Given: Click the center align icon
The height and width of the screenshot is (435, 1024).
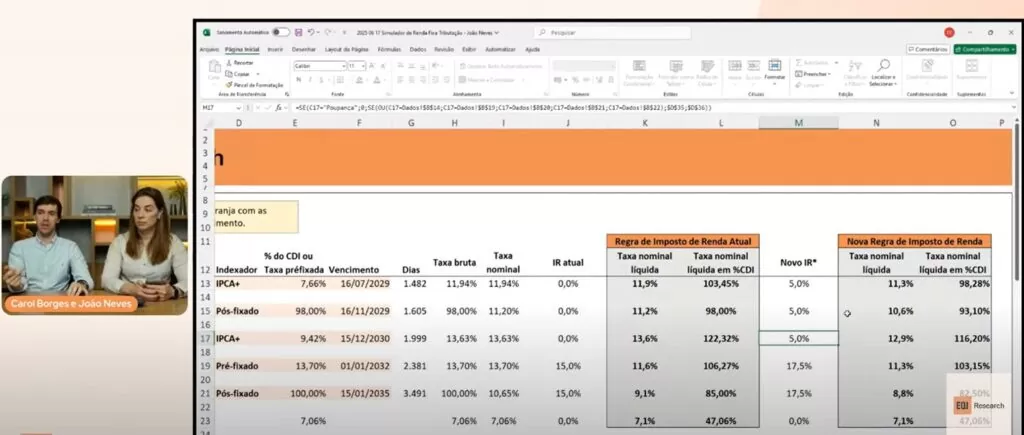Looking at the screenshot, I should pos(413,80).
